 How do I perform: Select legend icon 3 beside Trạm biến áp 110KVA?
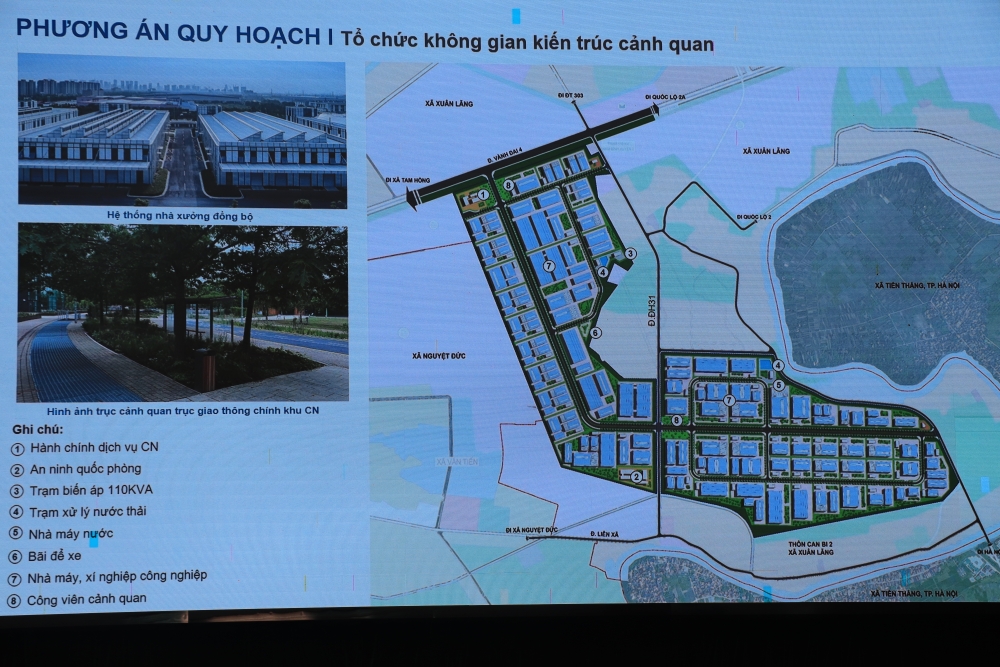(x=18, y=490)
